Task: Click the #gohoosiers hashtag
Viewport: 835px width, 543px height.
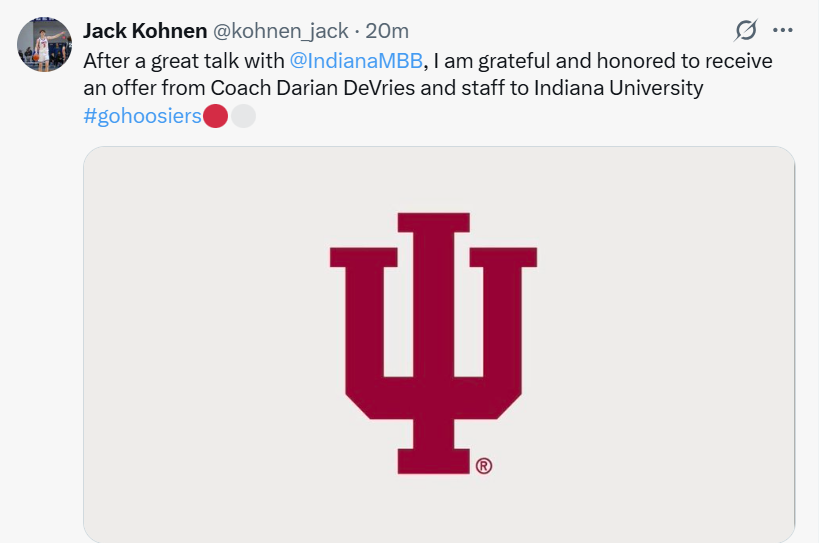Action: click(x=143, y=116)
